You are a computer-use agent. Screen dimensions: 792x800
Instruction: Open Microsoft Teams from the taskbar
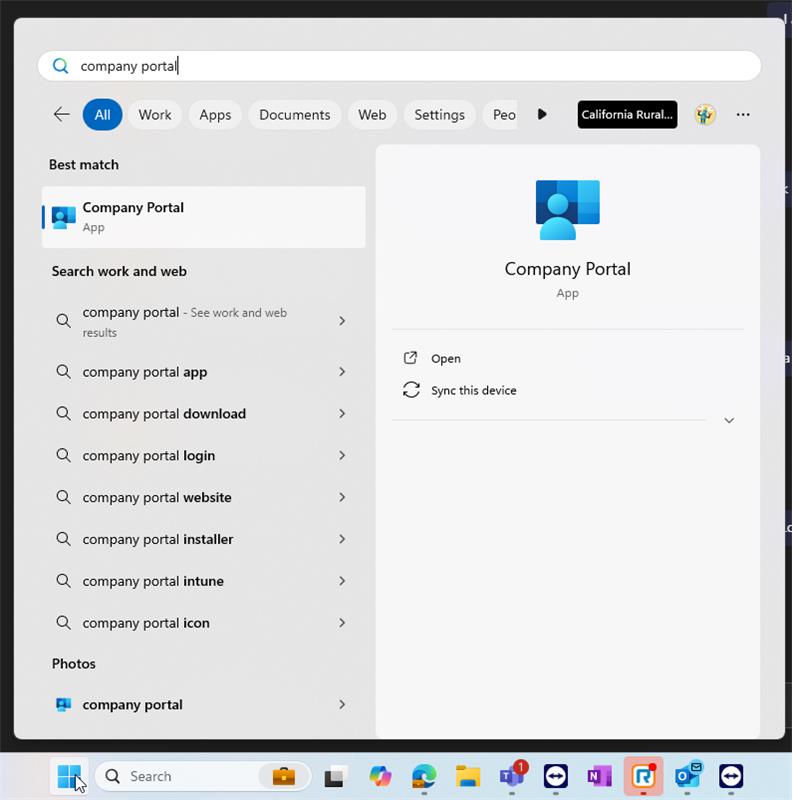pos(512,776)
